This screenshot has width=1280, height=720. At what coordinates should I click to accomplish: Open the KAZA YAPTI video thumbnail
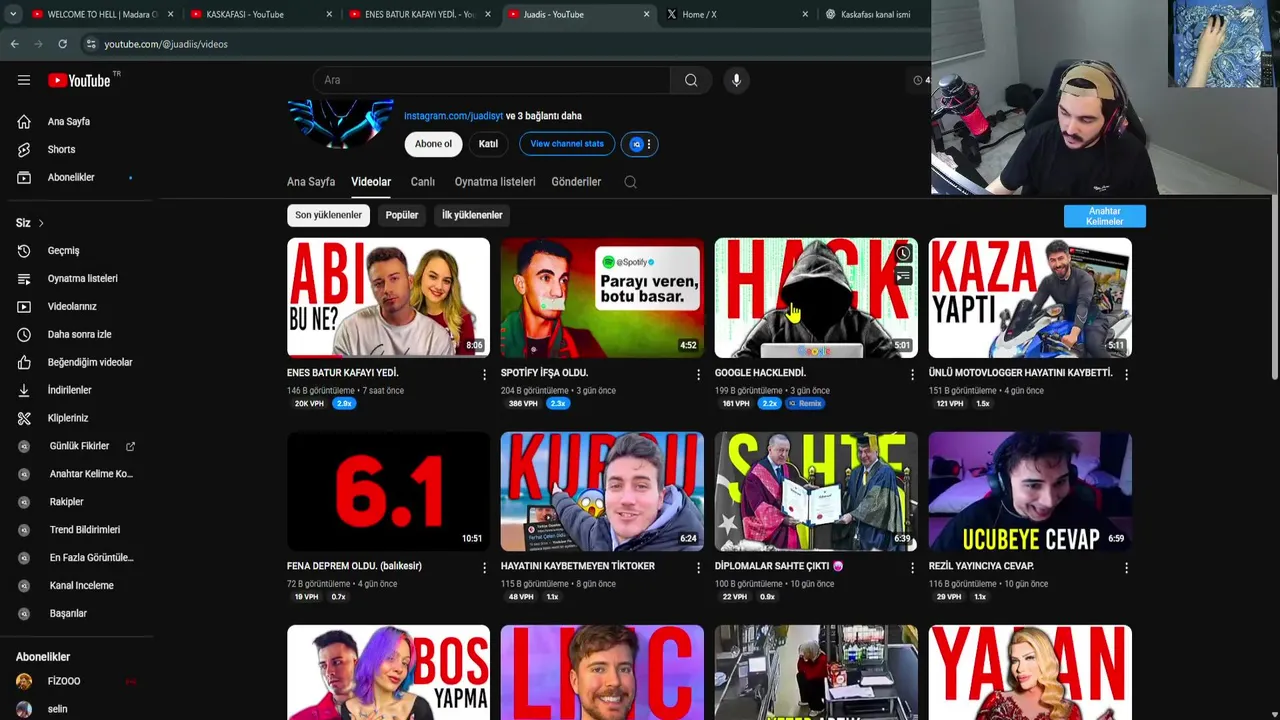coord(1030,297)
